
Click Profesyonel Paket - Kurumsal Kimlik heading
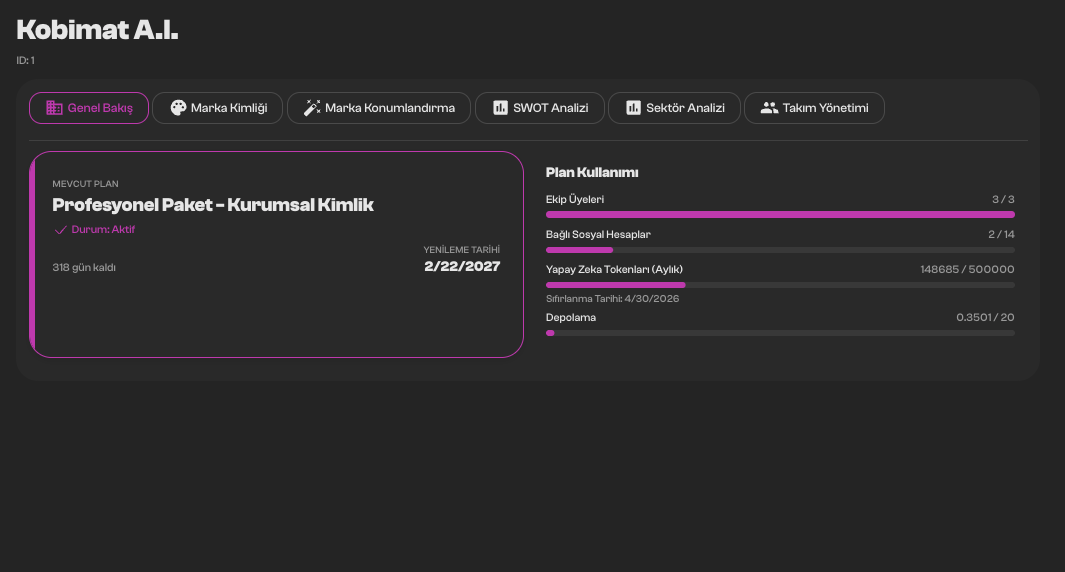(213, 205)
